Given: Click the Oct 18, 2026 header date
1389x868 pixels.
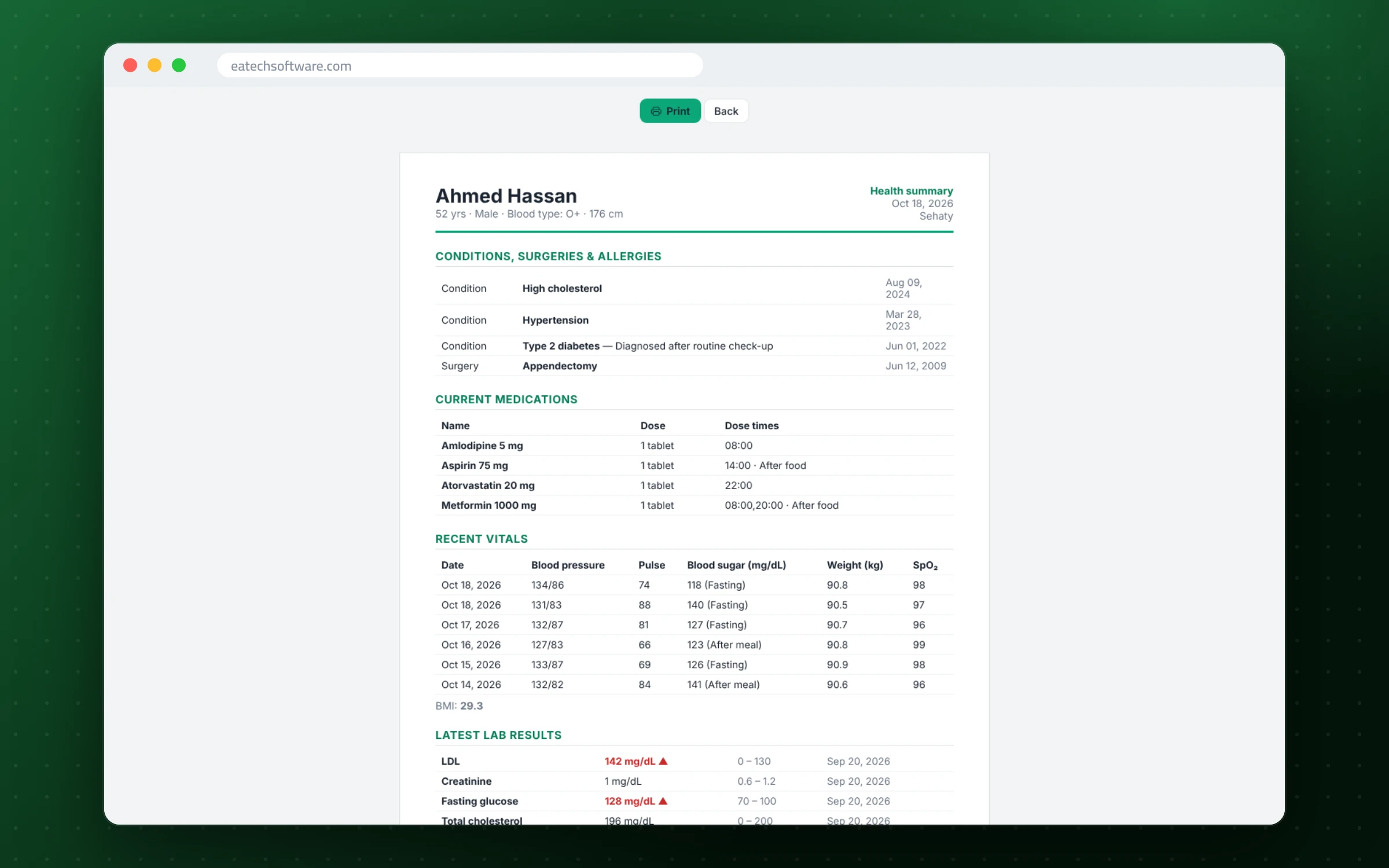Looking at the screenshot, I should pos(922,204).
